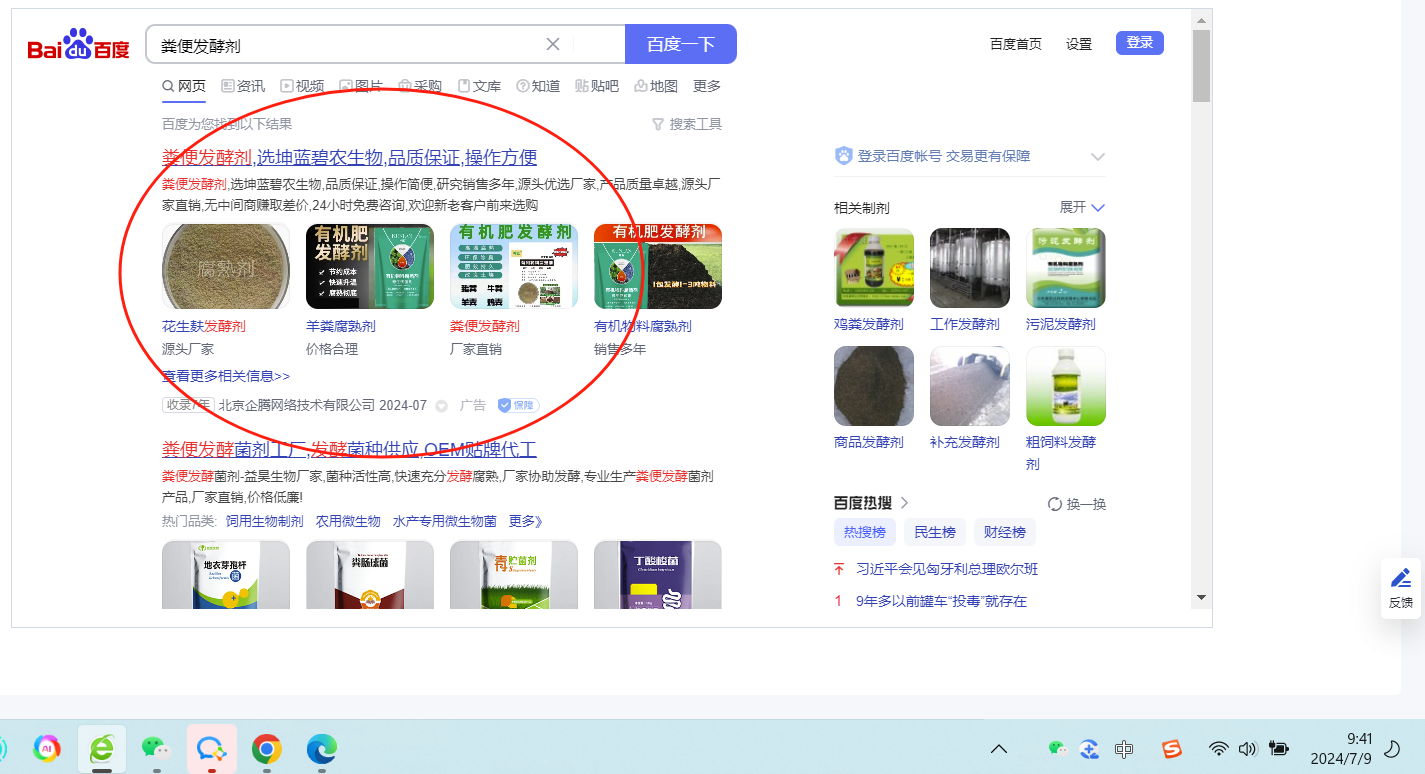The height and width of the screenshot is (774, 1425).
Task: Switch to the 知道 tab
Action: click(538, 86)
